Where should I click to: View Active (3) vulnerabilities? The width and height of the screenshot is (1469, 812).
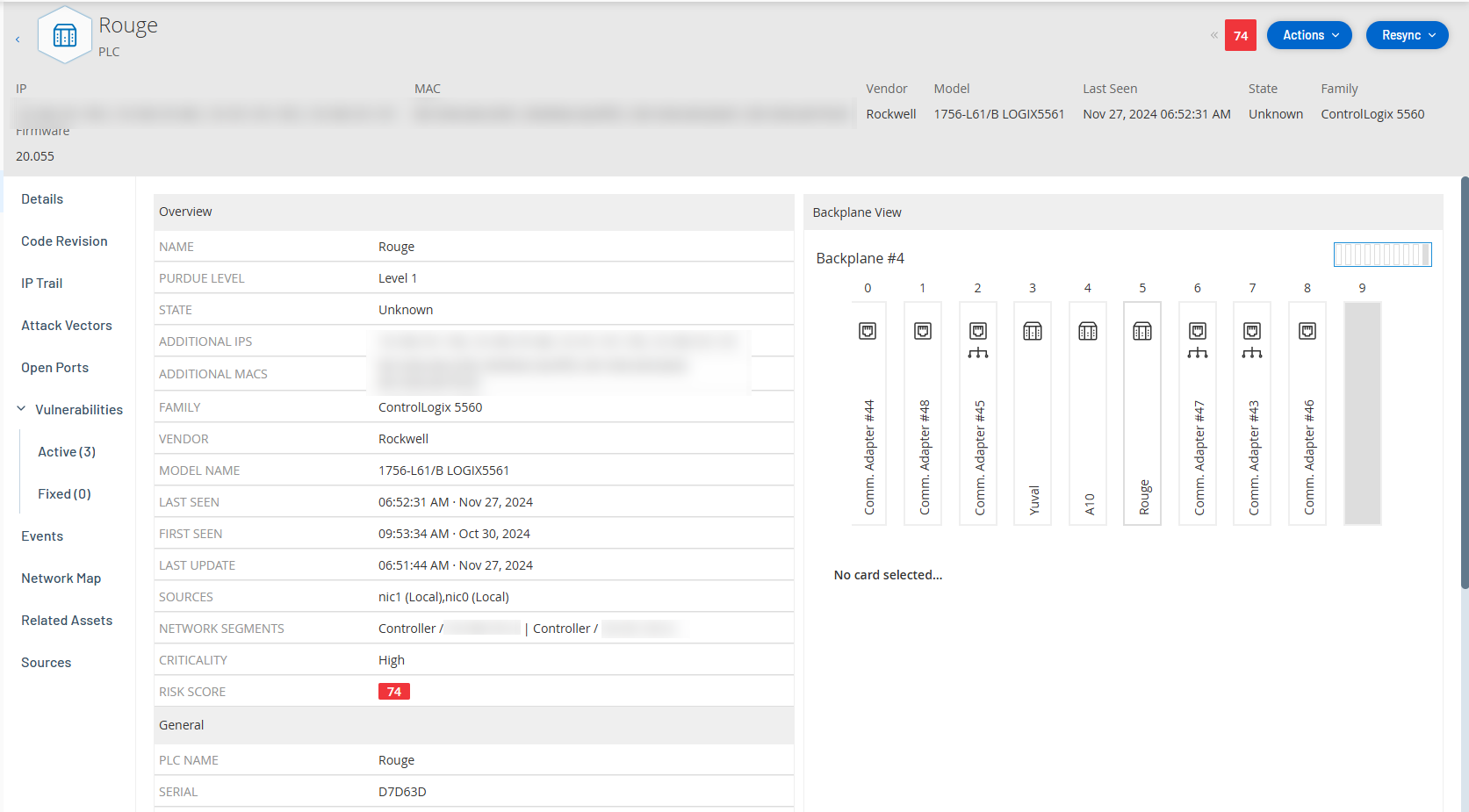click(67, 452)
